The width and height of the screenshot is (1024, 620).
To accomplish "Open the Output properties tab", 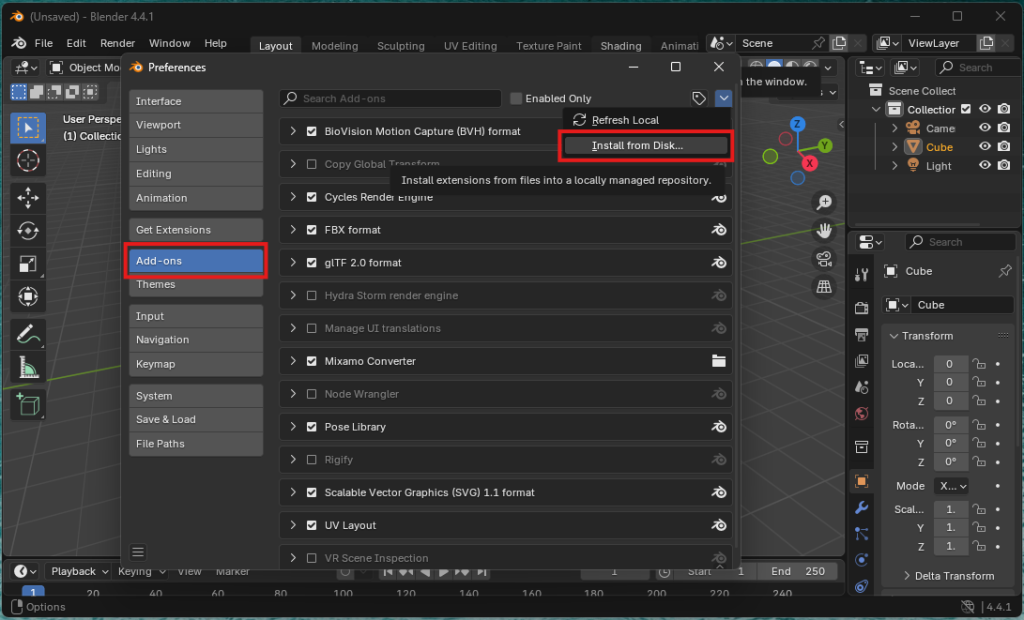I will 861,334.
